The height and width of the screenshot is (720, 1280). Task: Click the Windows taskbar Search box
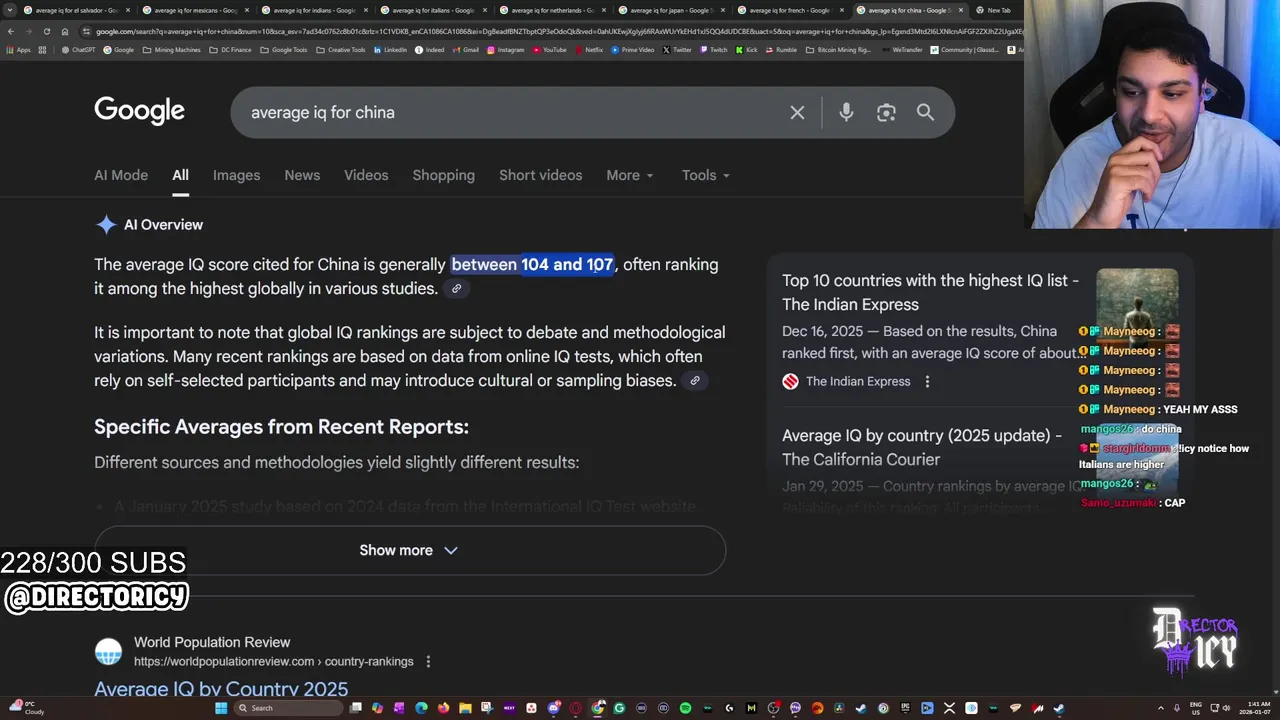[287, 708]
